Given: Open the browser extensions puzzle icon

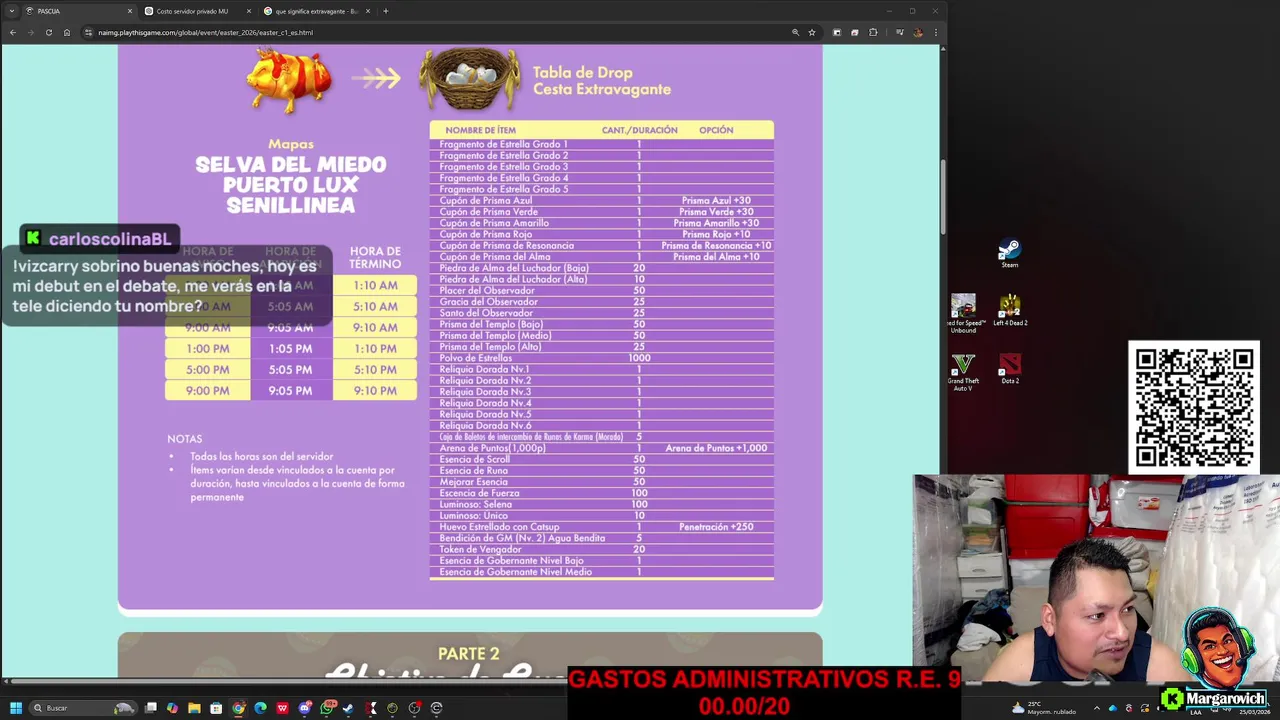Looking at the screenshot, I should point(873,32).
